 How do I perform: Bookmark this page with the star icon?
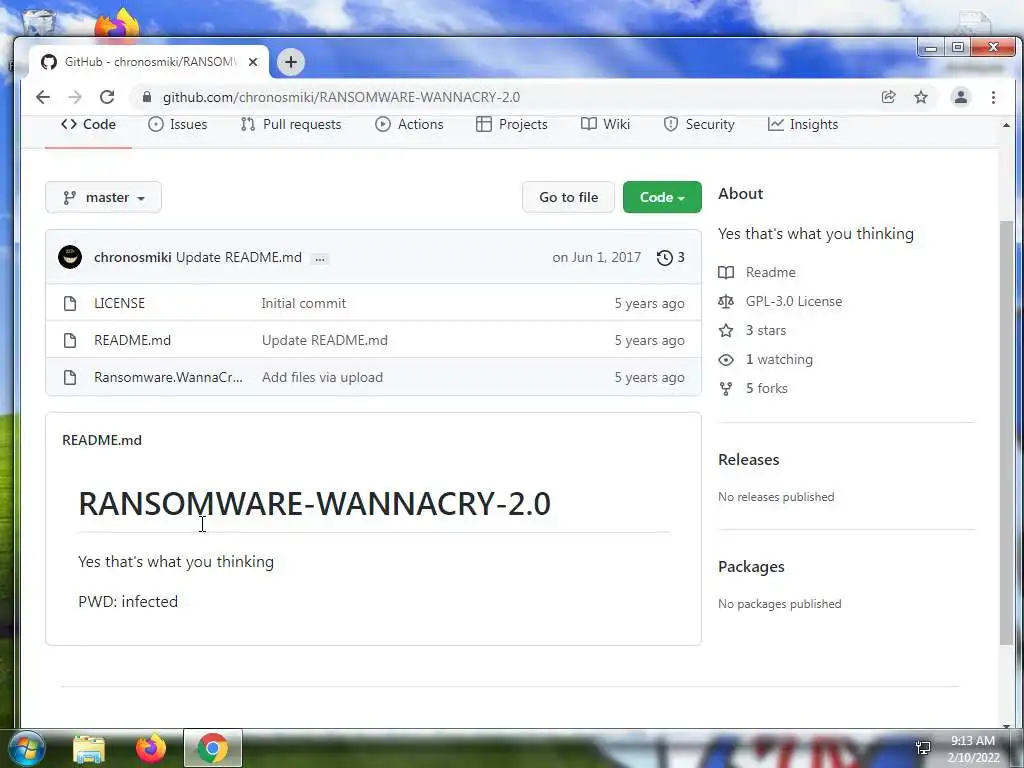tap(921, 97)
